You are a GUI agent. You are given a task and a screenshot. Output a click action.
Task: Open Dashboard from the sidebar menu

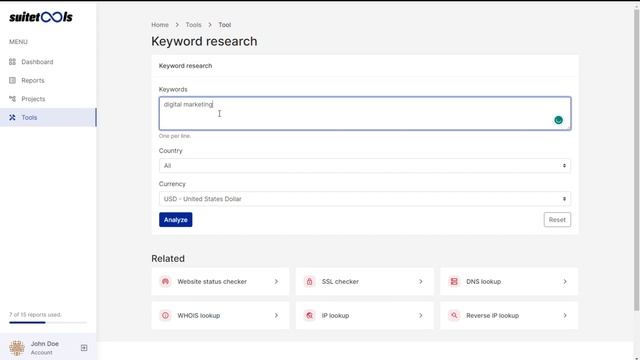(48, 62)
